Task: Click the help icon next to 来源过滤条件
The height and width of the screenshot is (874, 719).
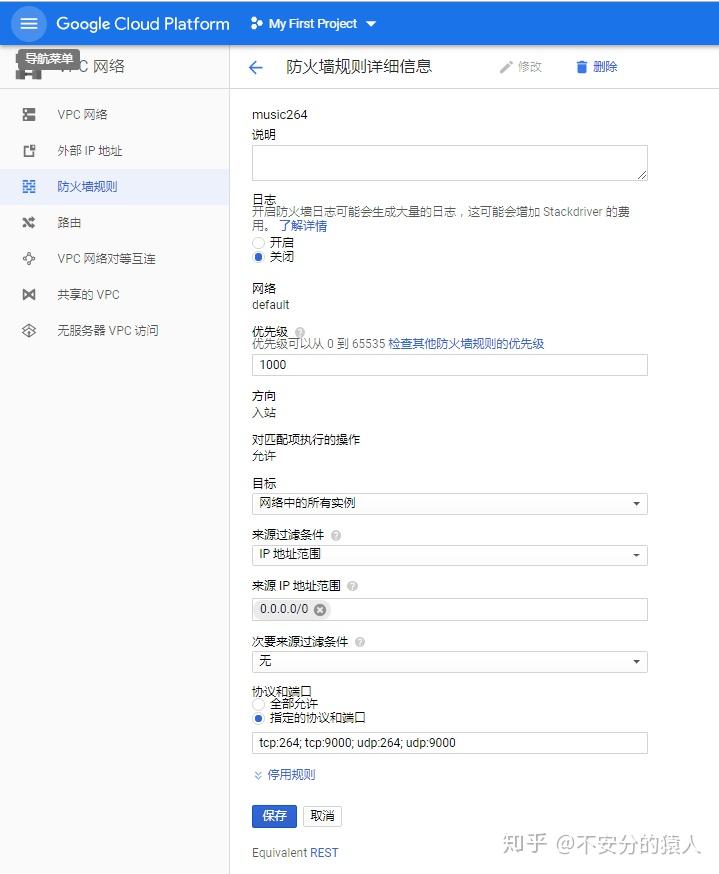Action: 336,535
